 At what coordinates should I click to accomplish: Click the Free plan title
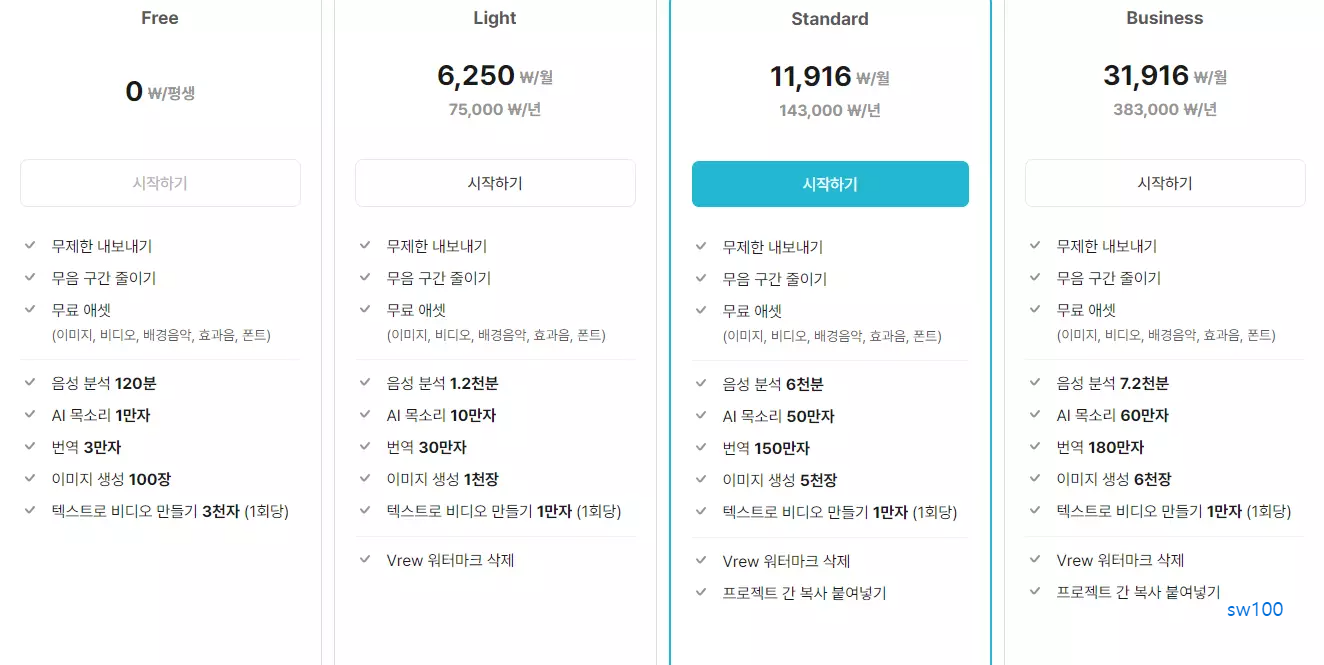(x=159, y=17)
